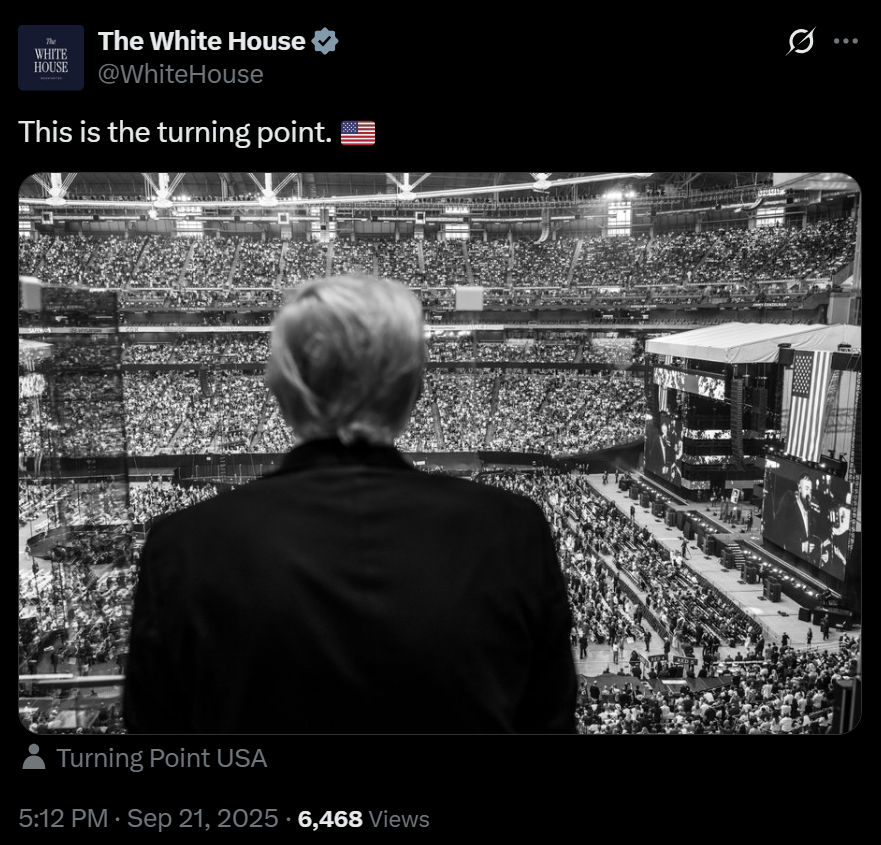The image size is (881, 845).
Task: Open Grok explain post icon
Action: (800, 41)
